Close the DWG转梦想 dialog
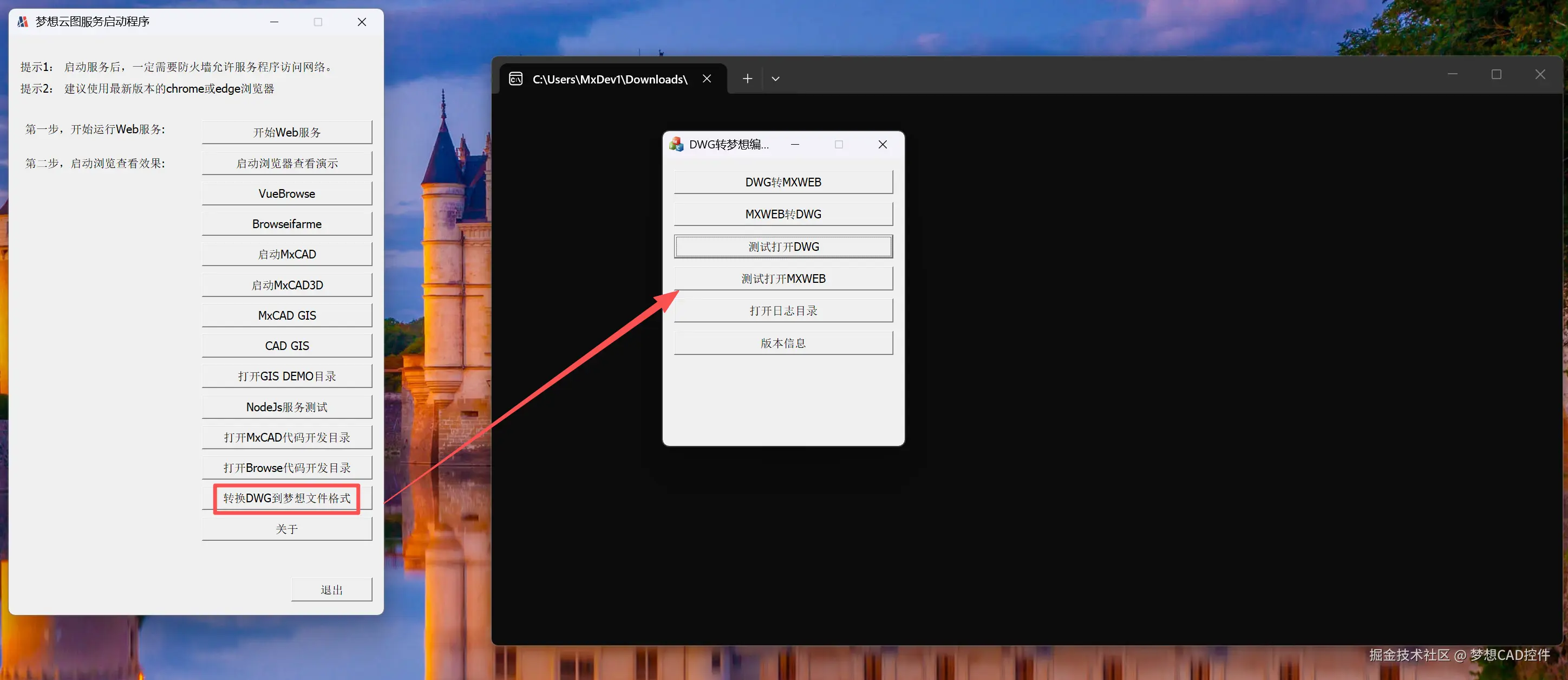1568x680 pixels. click(x=883, y=145)
